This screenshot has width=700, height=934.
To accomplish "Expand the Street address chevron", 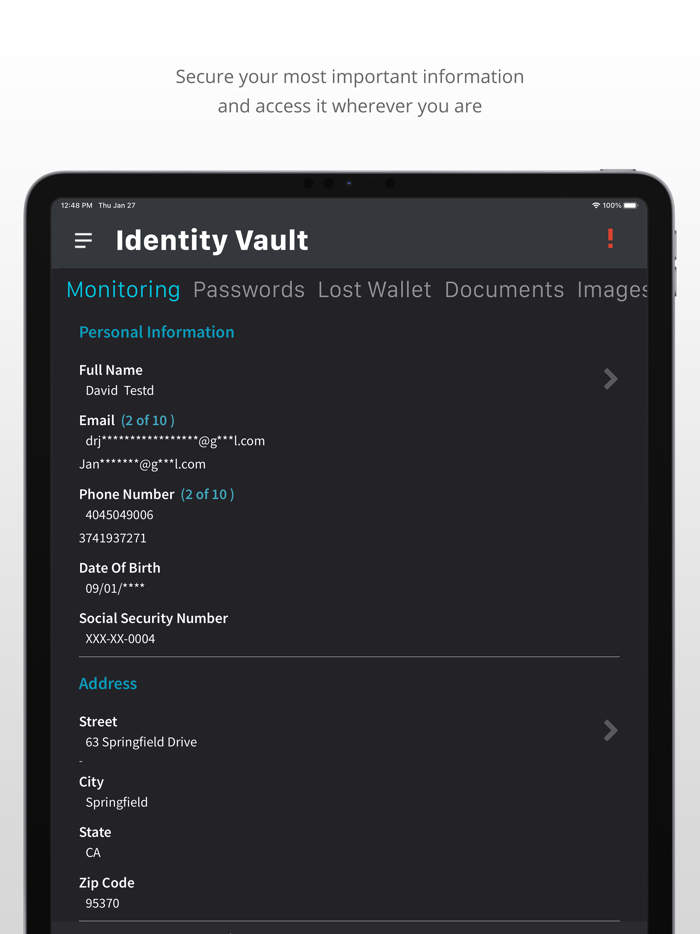I will click(x=611, y=730).
